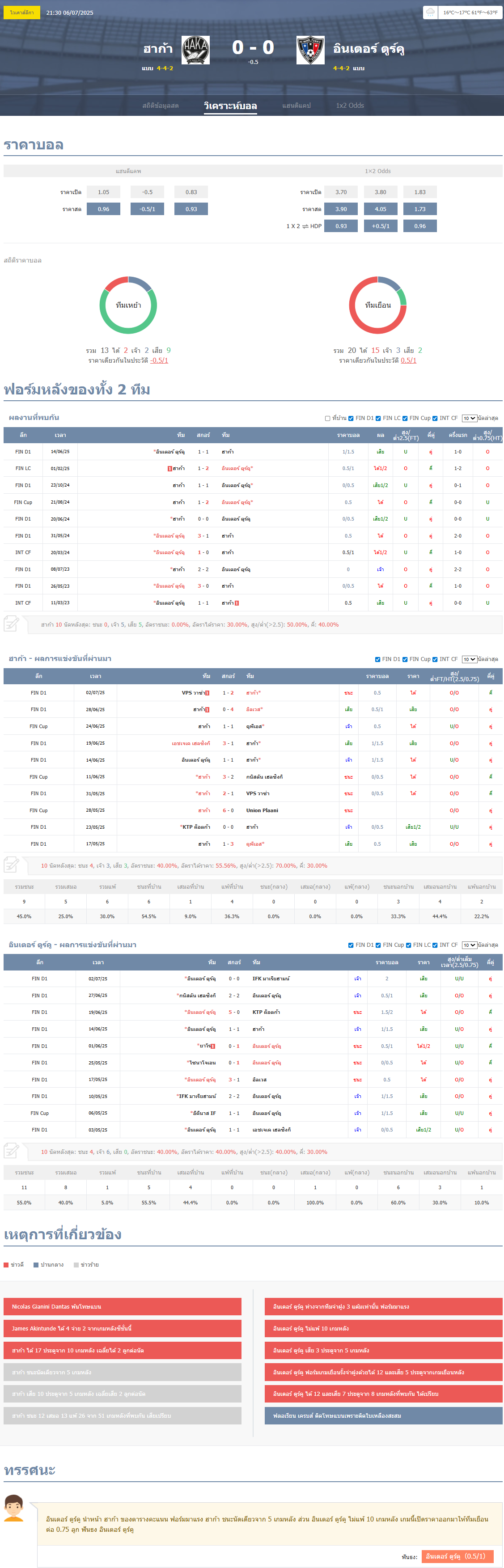This screenshot has width=504, height=1568.
Task: Click the red card icon next to VPS วาซ่า
Action: click(x=207, y=693)
